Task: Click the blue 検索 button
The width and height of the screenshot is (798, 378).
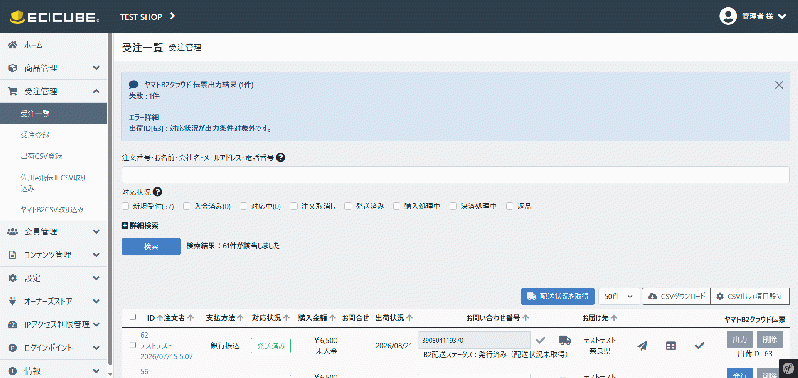Action: coord(151,246)
